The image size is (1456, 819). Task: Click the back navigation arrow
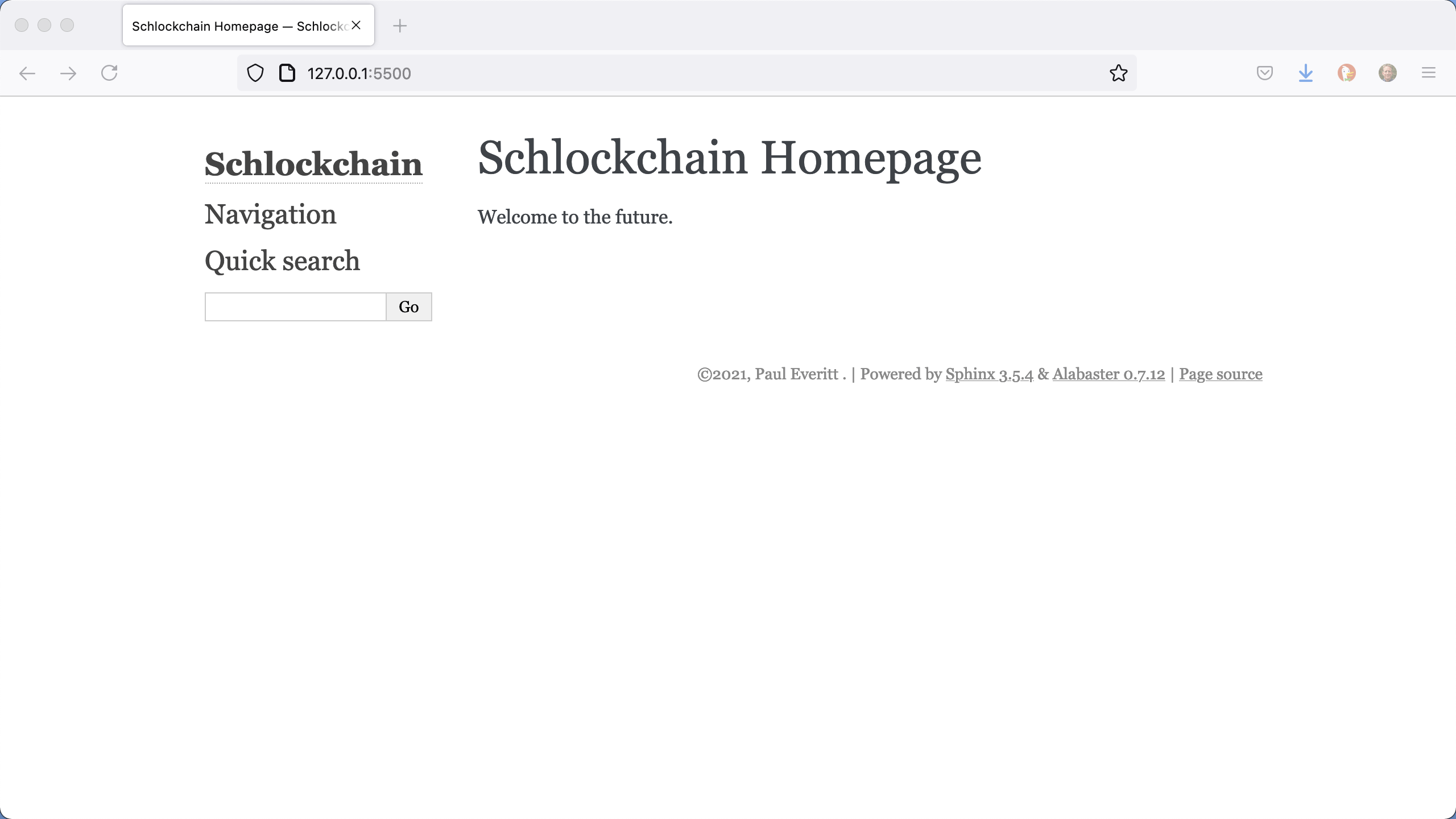click(x=27, y=73)
